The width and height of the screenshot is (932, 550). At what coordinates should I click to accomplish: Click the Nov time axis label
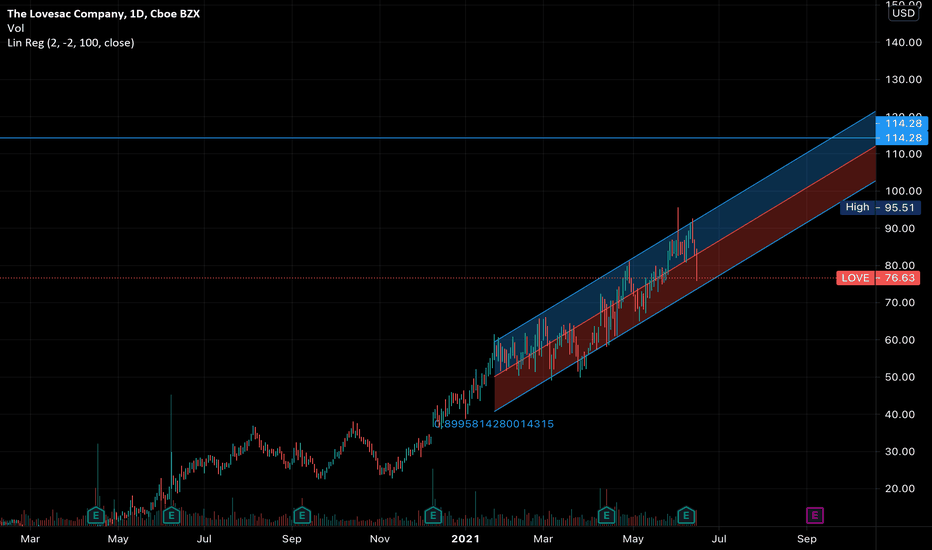point(380,539)
